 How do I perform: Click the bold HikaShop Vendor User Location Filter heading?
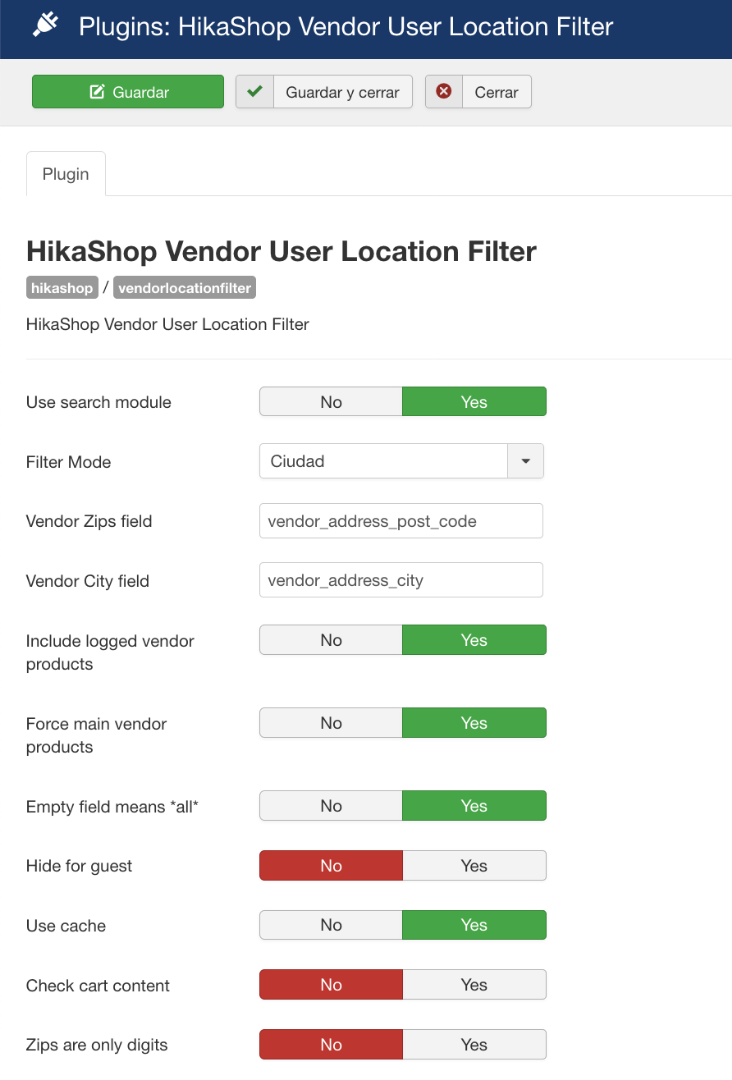281,251
